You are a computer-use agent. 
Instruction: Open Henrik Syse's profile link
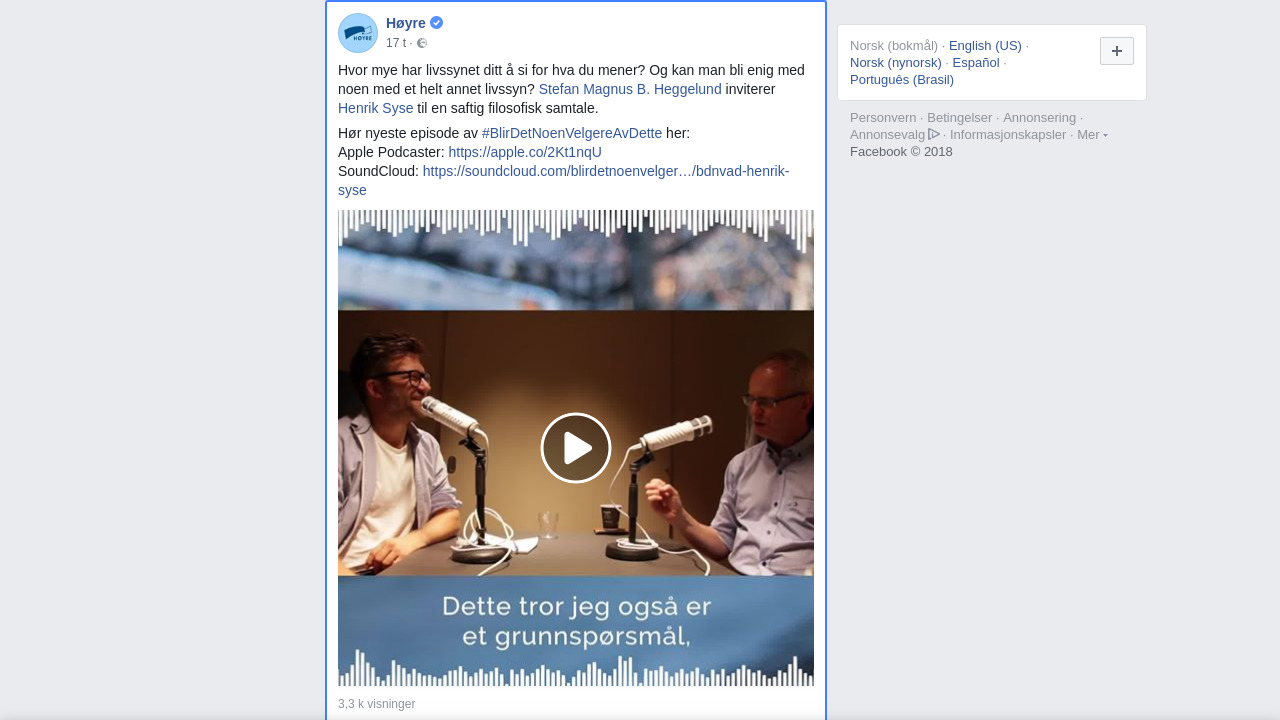[375, 108]
